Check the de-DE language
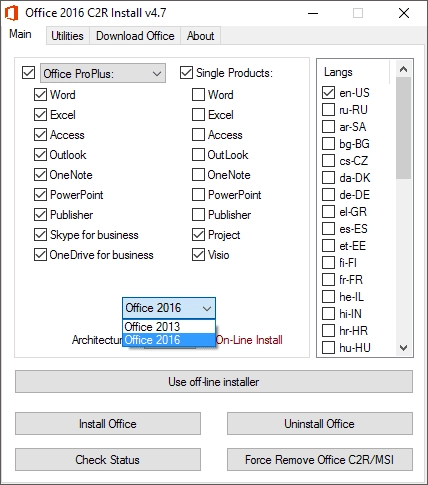Screen dimensions: 428x485 pos(328,194)
